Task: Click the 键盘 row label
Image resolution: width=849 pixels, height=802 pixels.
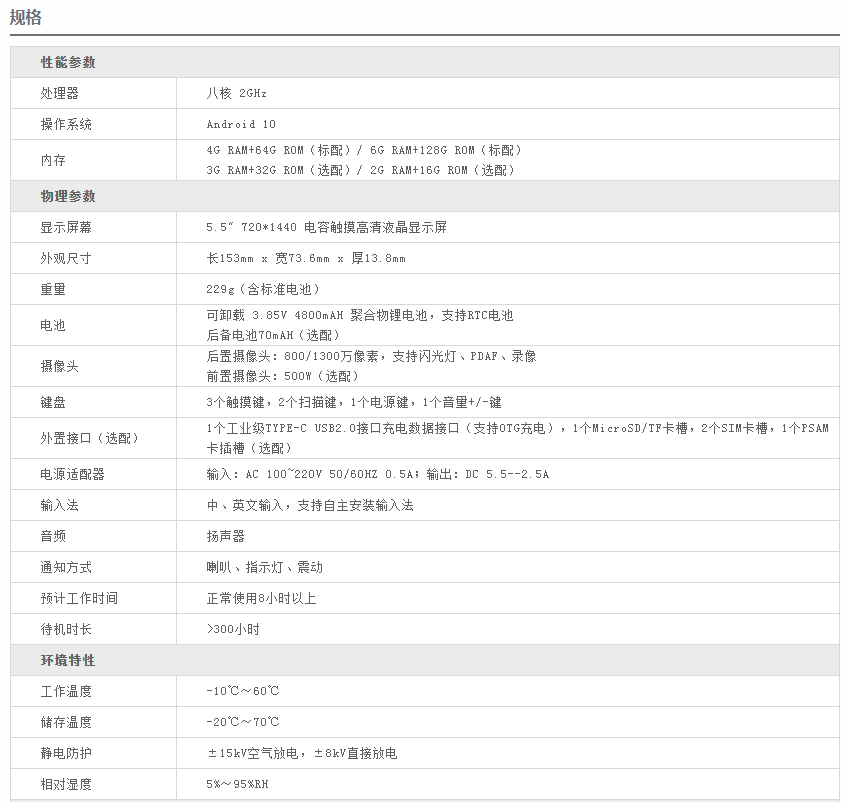Action: click(53, 402)
